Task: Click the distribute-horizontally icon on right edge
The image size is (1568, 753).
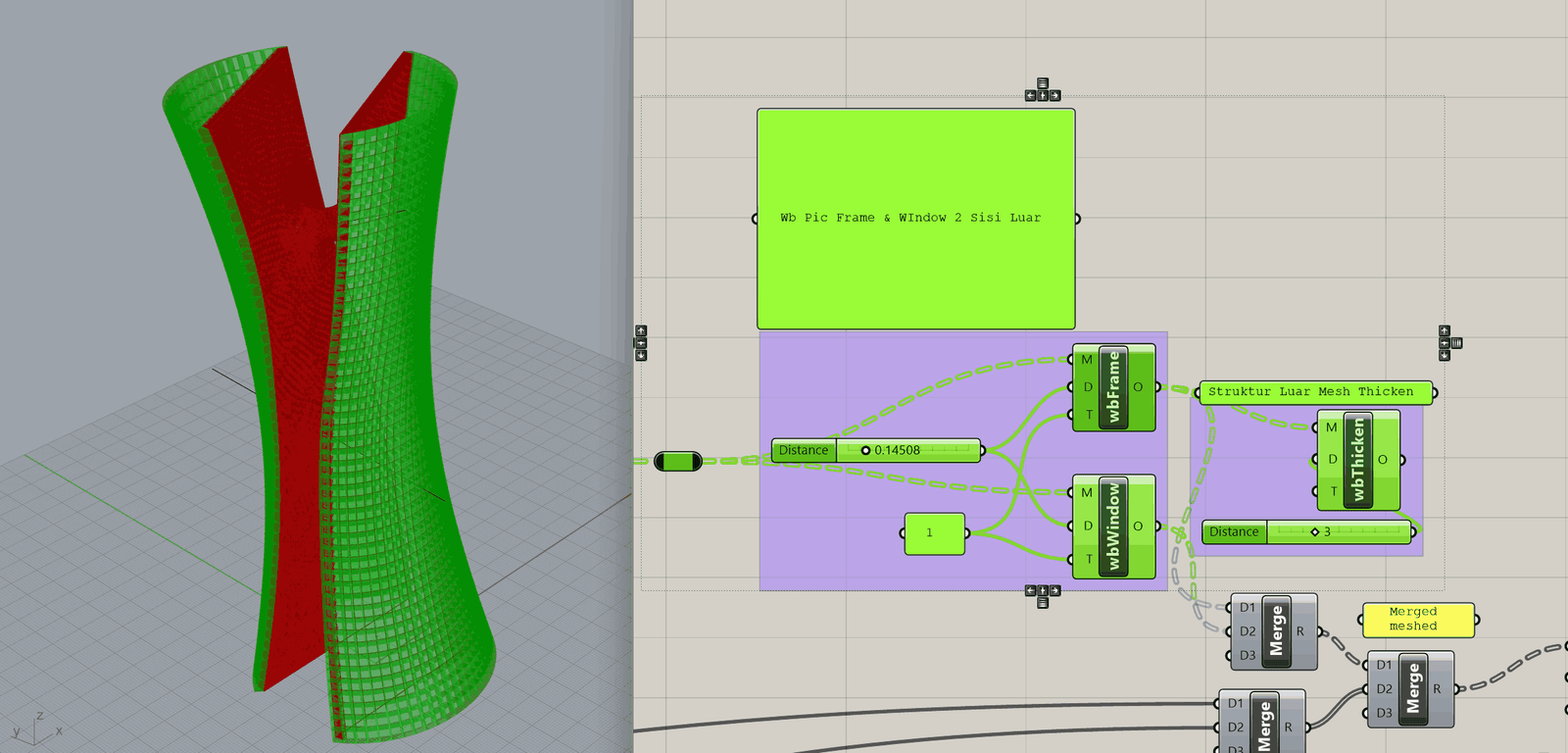Action: pyautogui.click(x=1457, y=343)
